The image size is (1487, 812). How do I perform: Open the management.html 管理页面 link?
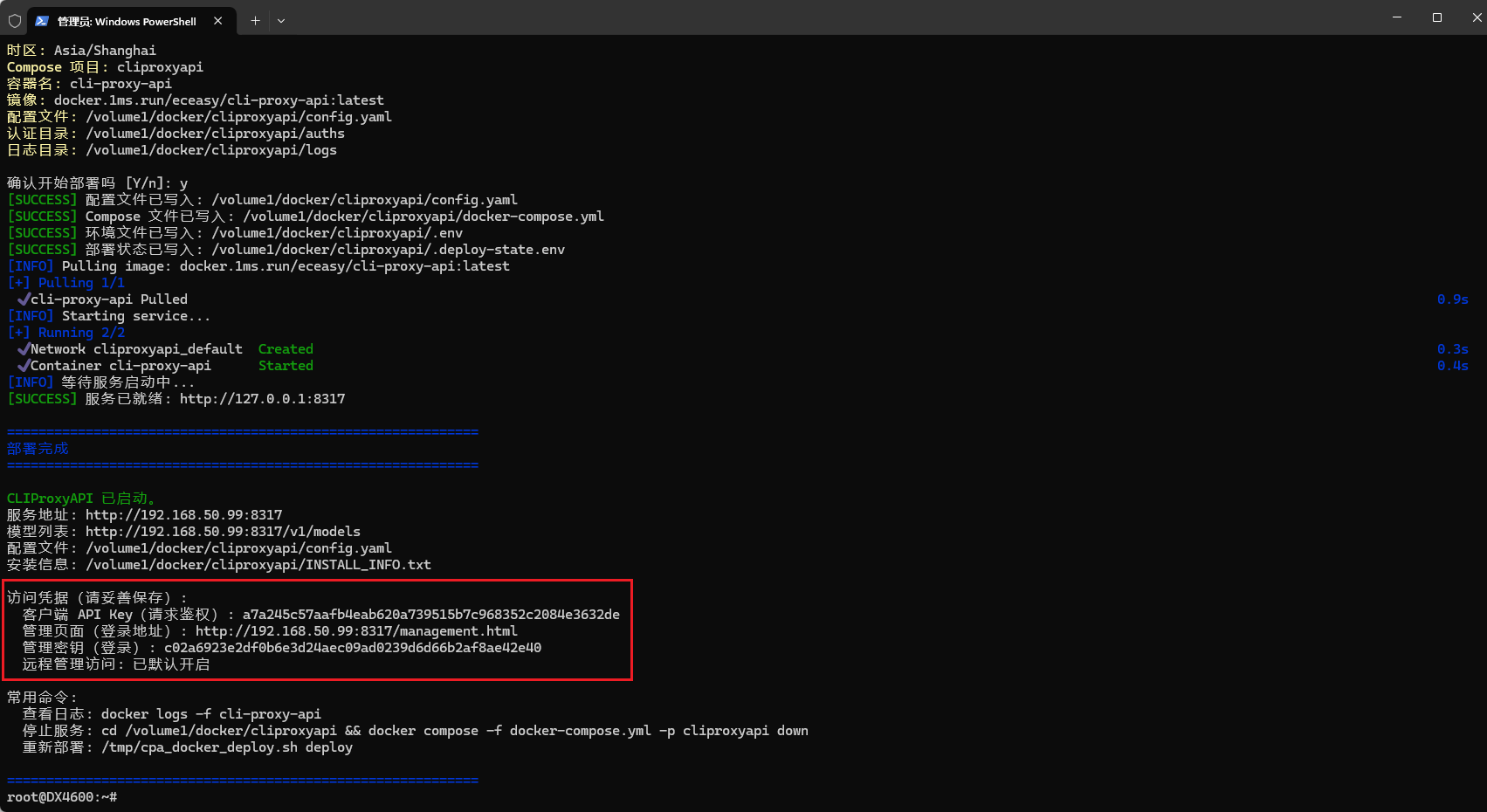point(356,631)
